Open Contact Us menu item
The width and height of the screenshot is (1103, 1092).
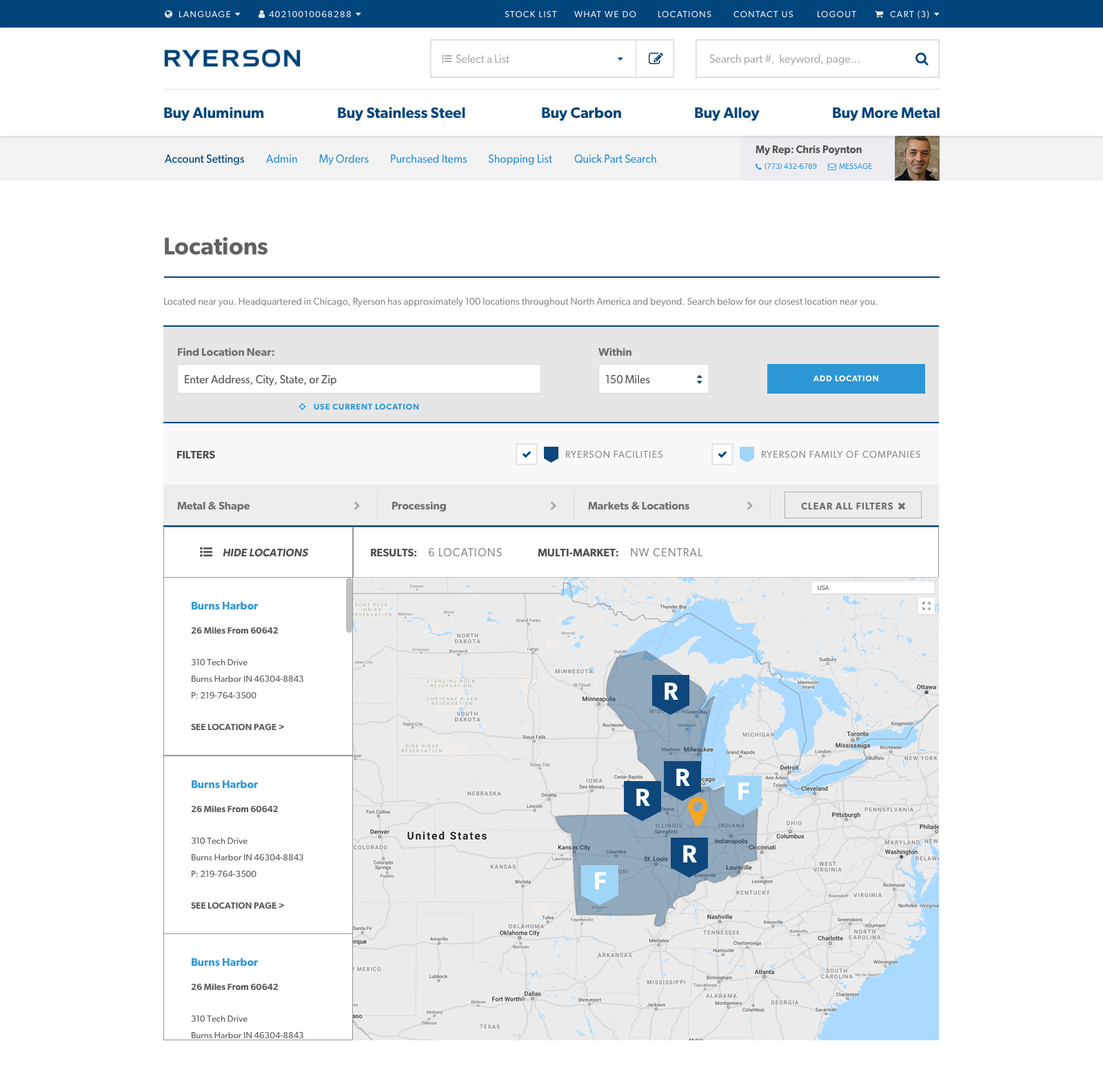(763, 14)
